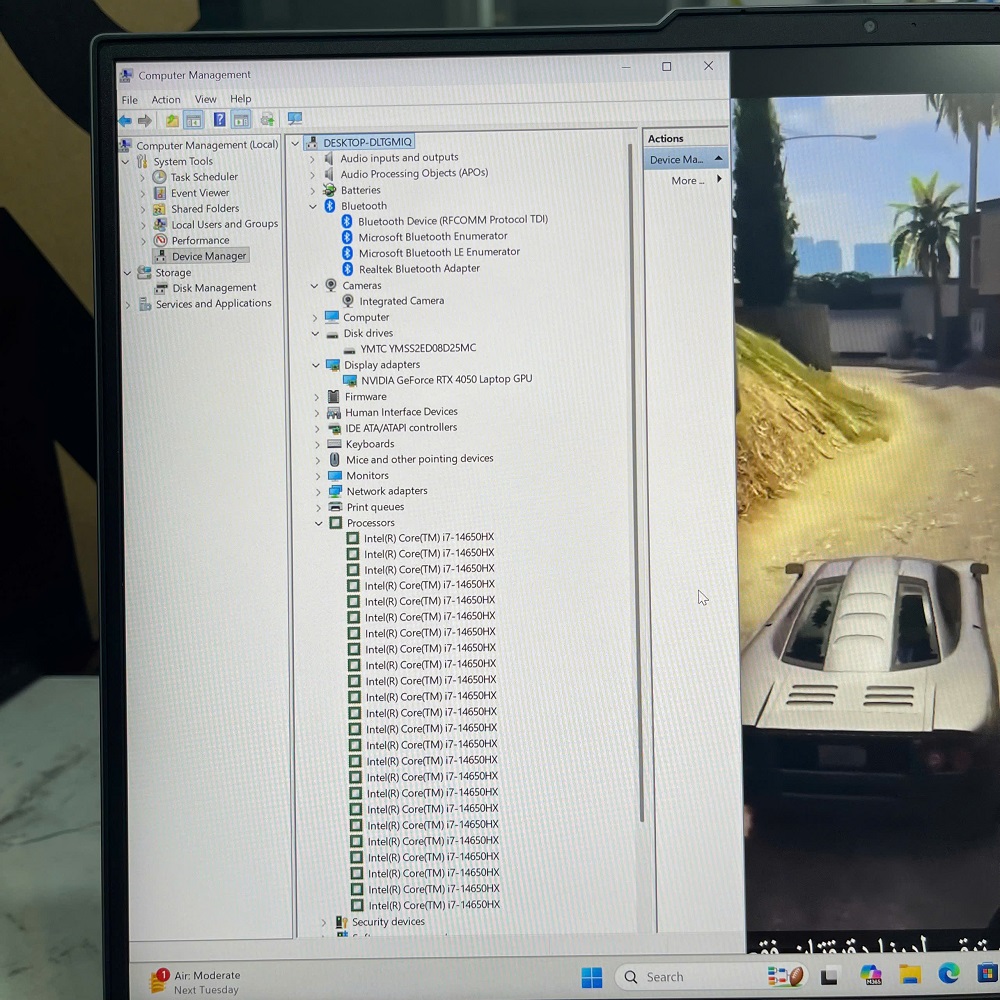Viewport: 1000px width, 1000px height.
Task: Select Disk Management in the left tree
Action: coord(214,288)
